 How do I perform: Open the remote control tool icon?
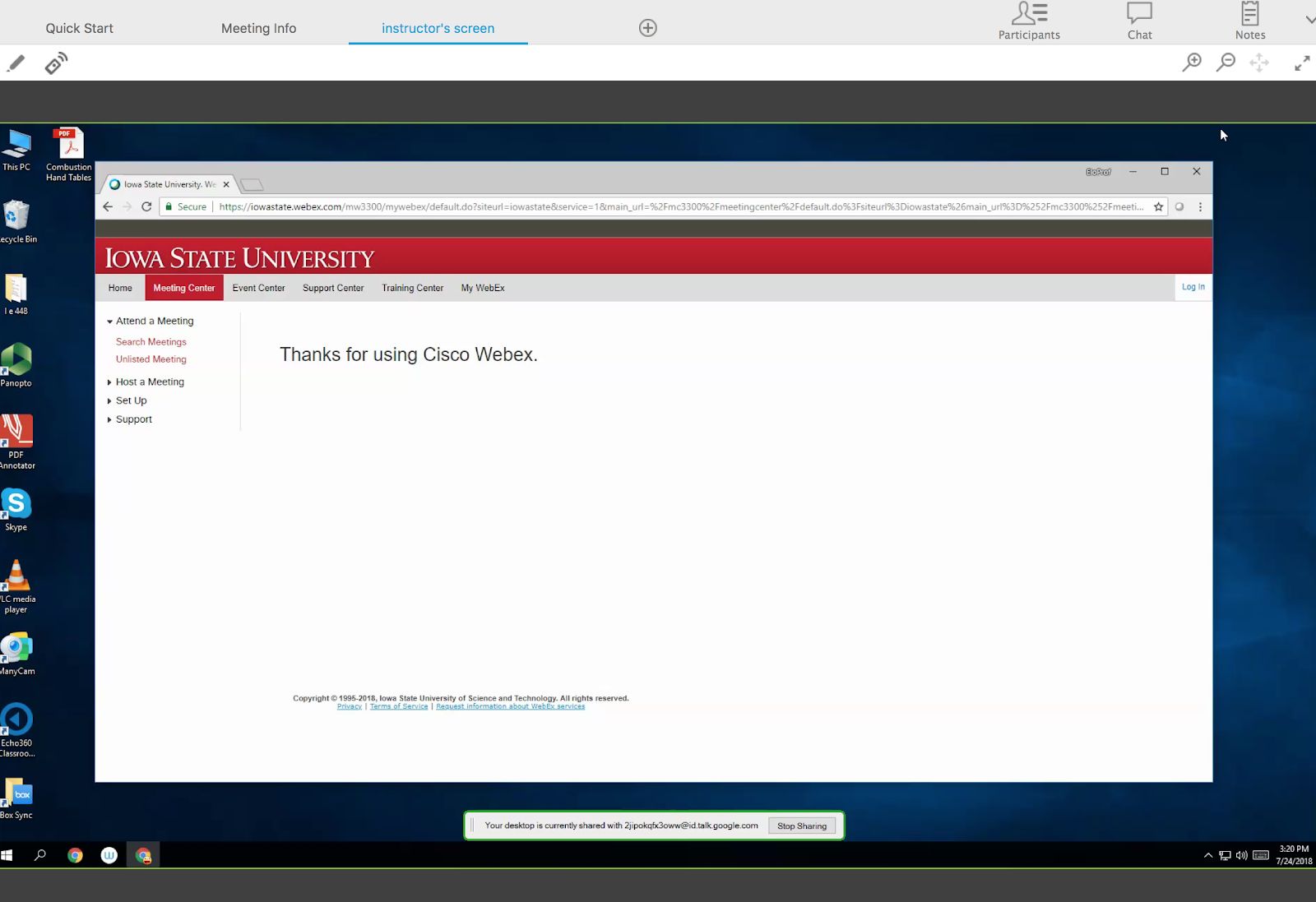click(x=56, y=63)
